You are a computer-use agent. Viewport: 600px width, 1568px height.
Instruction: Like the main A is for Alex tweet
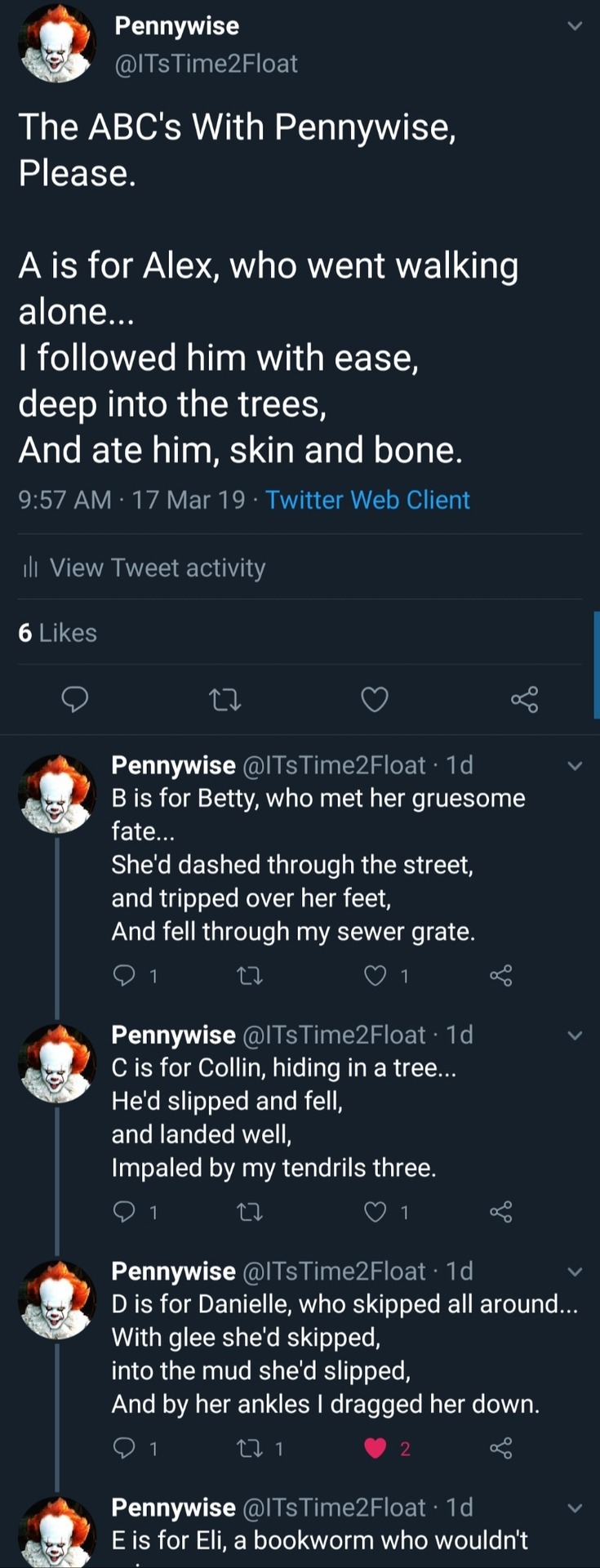point(375,700)
